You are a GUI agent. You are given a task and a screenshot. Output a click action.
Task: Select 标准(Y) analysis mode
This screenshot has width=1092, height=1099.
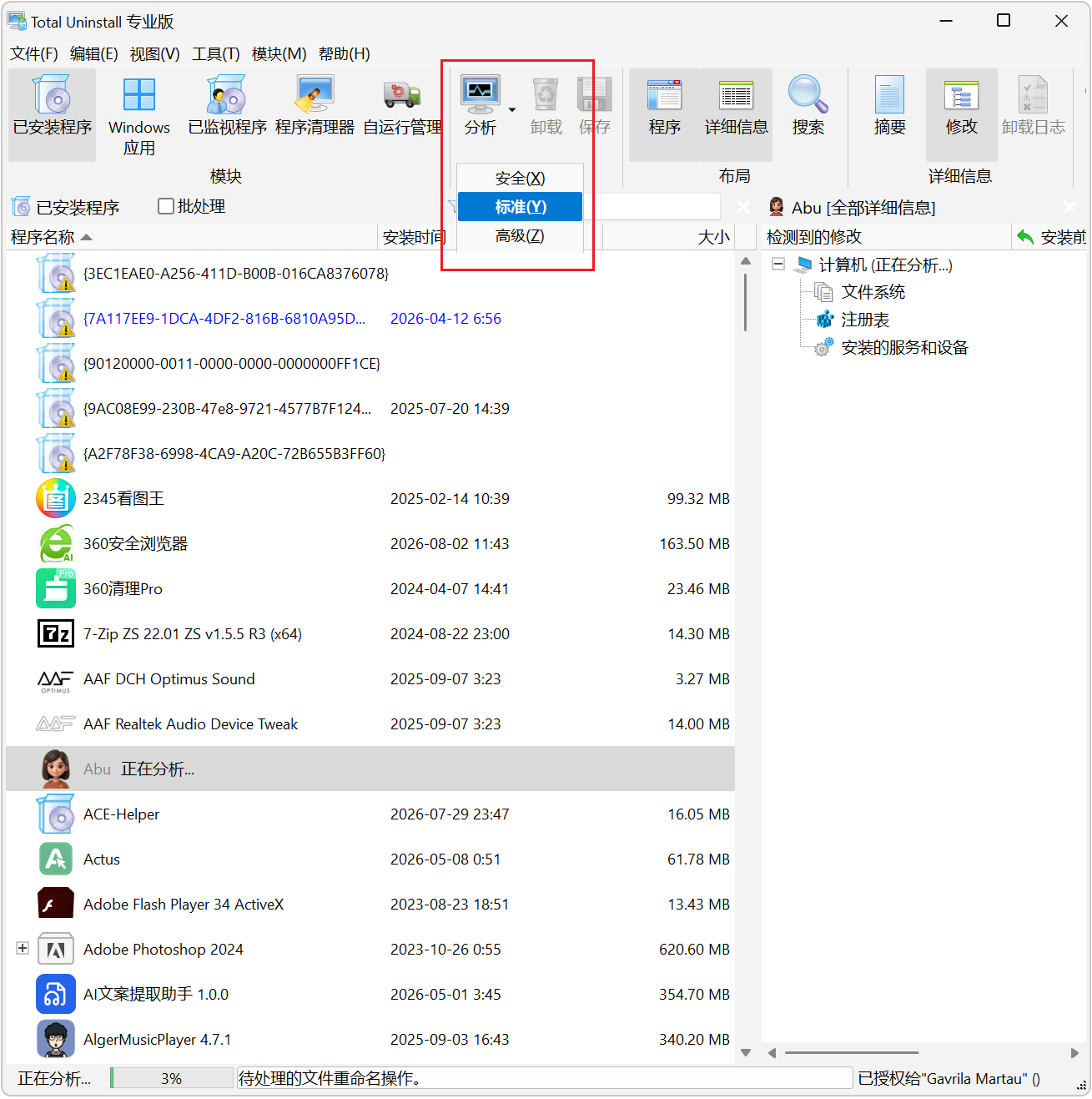point(520,206)
